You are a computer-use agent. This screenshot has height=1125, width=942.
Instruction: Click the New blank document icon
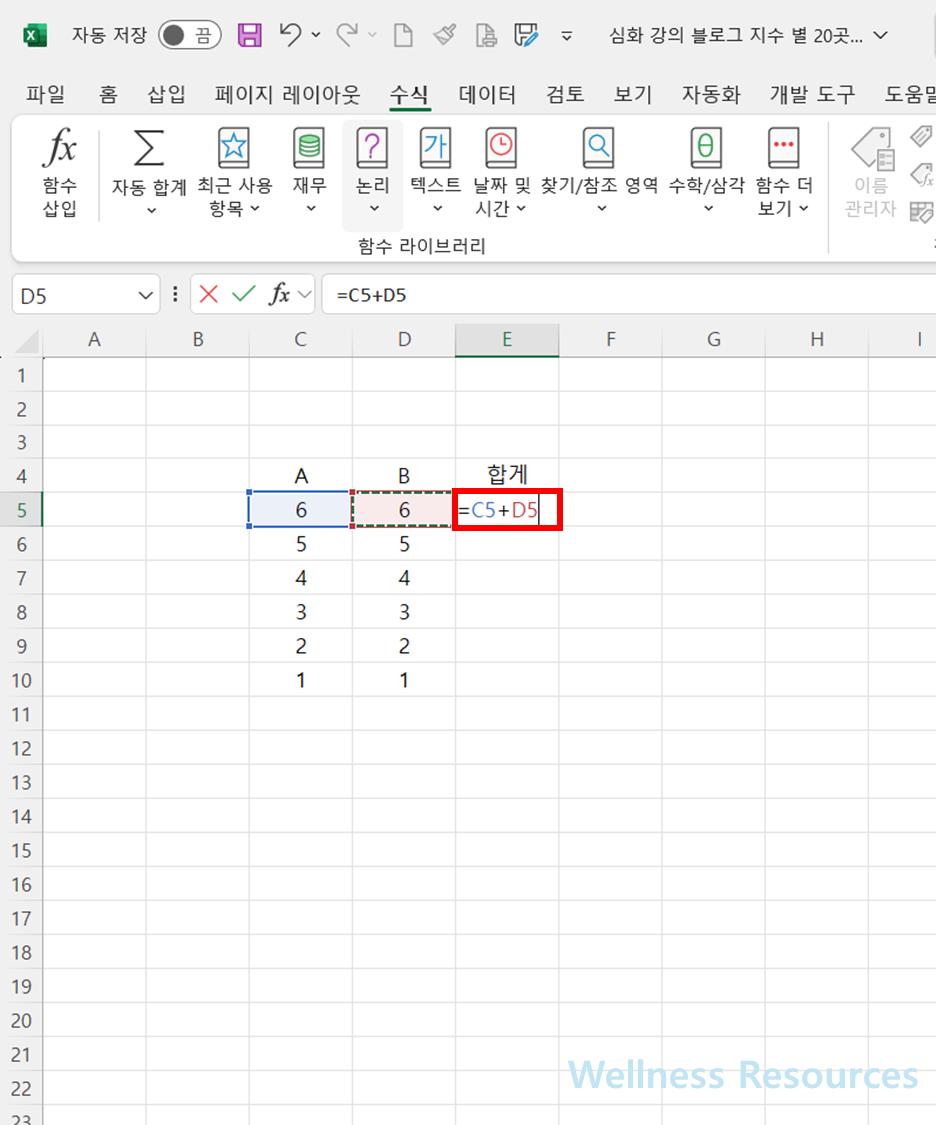click(x=403, y=34)
